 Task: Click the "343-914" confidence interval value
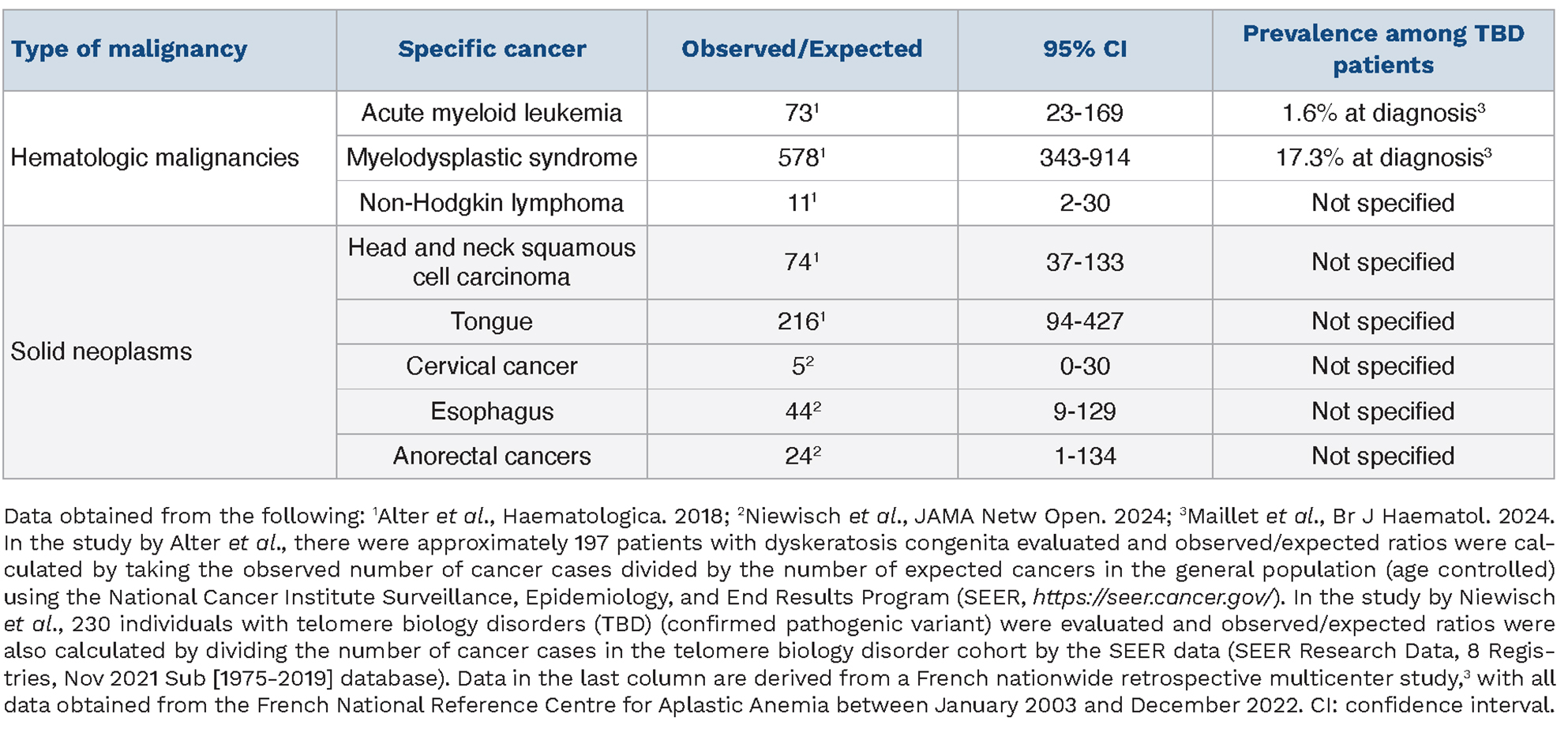(1084, 158)
